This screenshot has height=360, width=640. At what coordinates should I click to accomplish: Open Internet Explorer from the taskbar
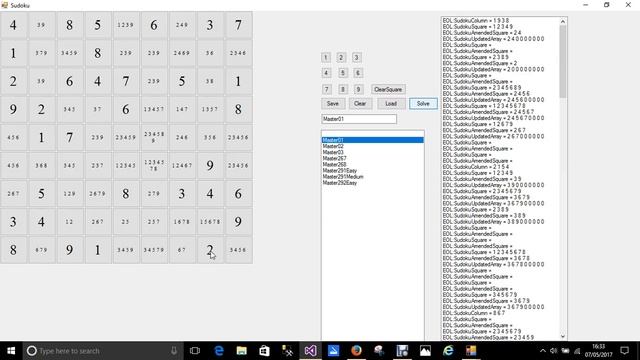pyautogui.click(x=448, y=351)
